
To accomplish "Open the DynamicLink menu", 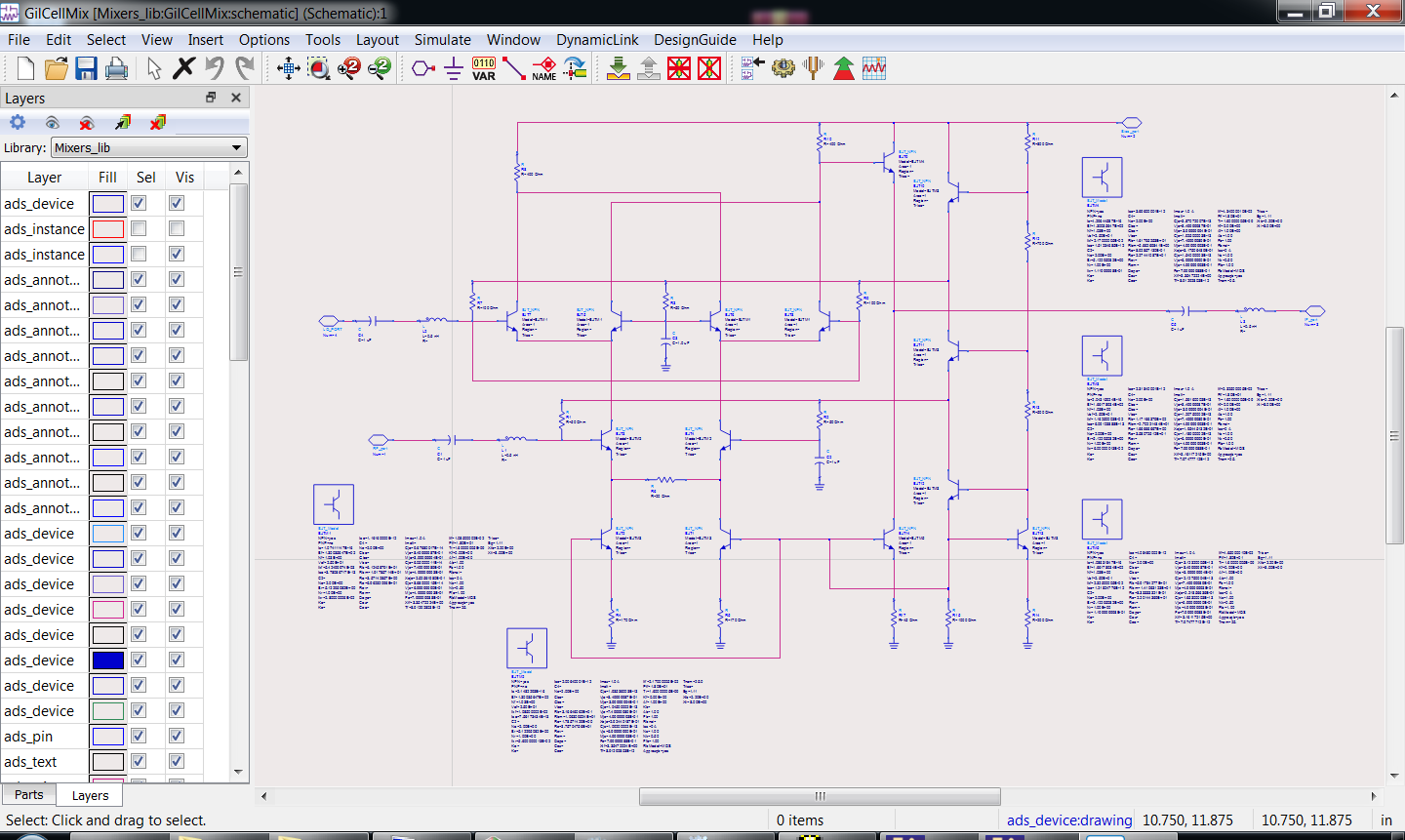I will click(x=597, y=40).
